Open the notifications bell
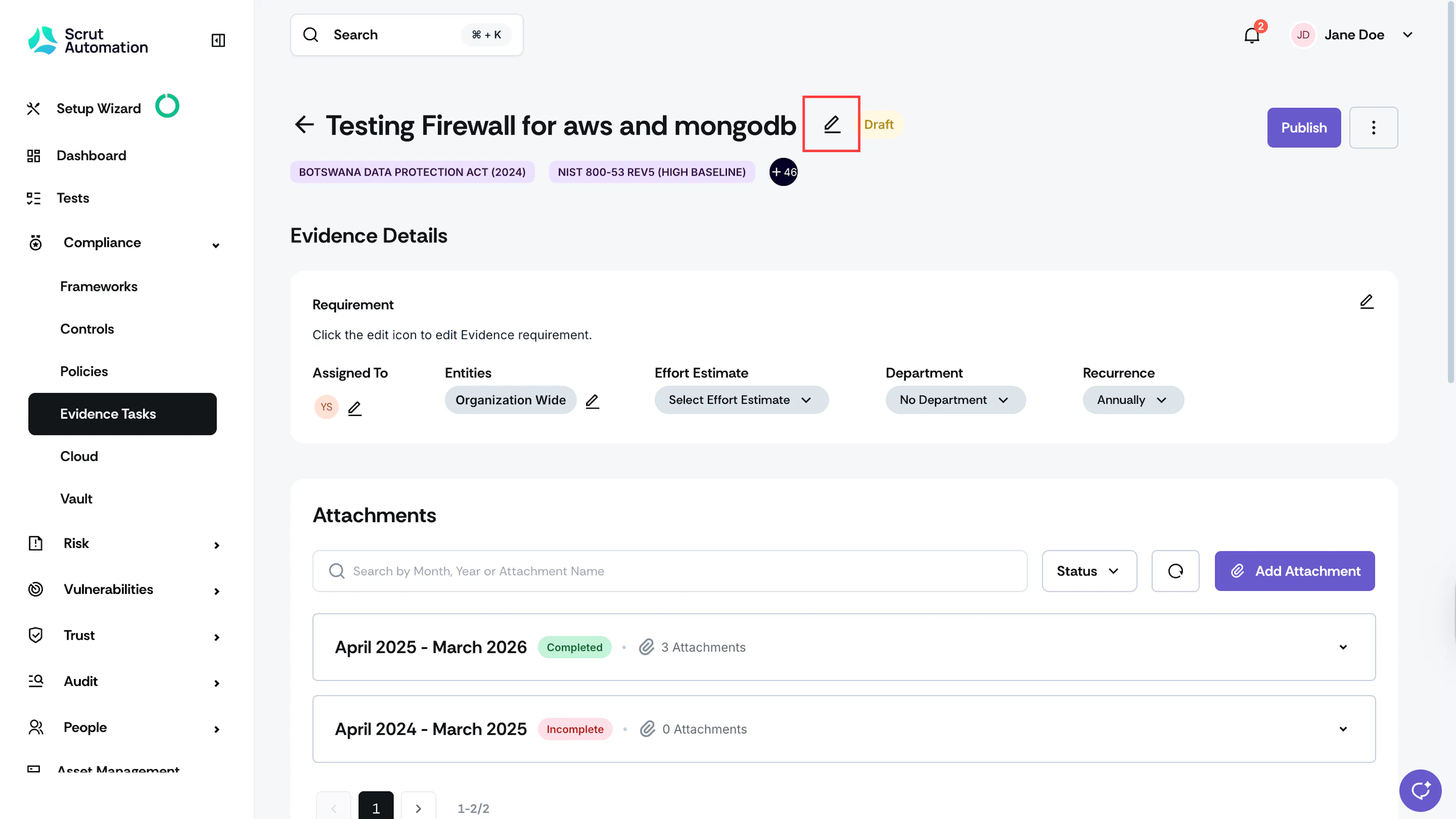 click(x=1252, y=35)
